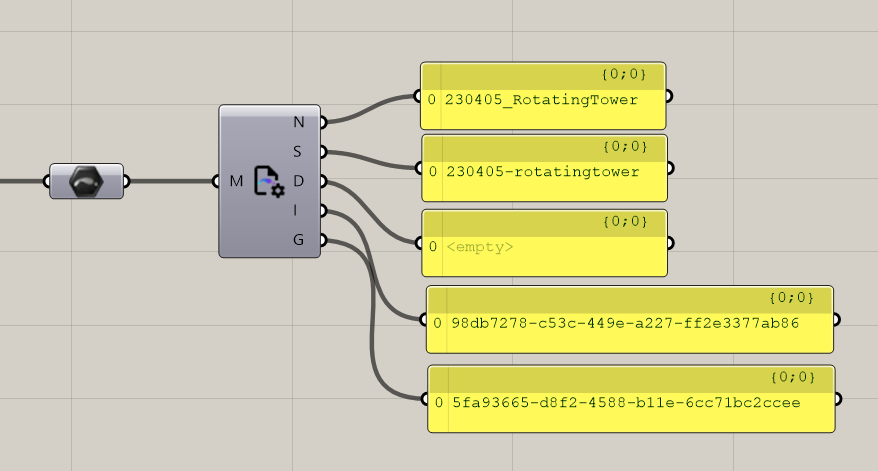Click output grip of 98db7278 GUID panel

(x=836, y=320)
